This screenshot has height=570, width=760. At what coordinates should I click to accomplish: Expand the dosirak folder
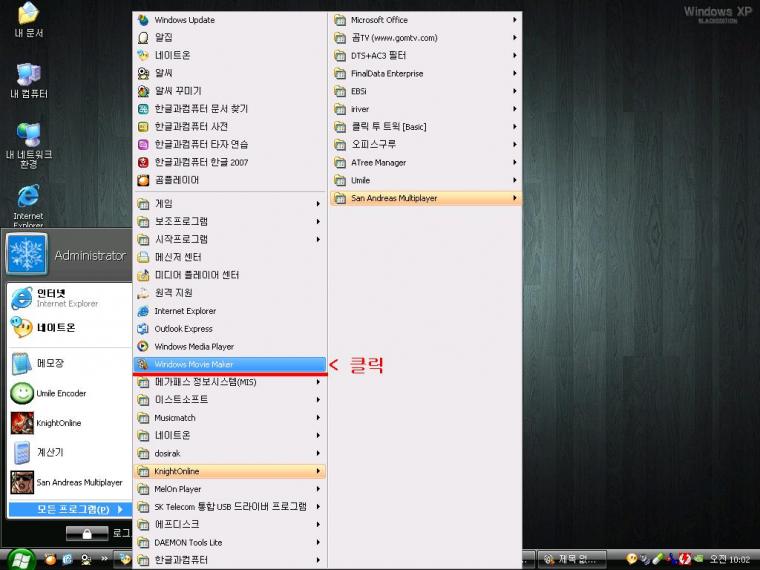[229, 454]
